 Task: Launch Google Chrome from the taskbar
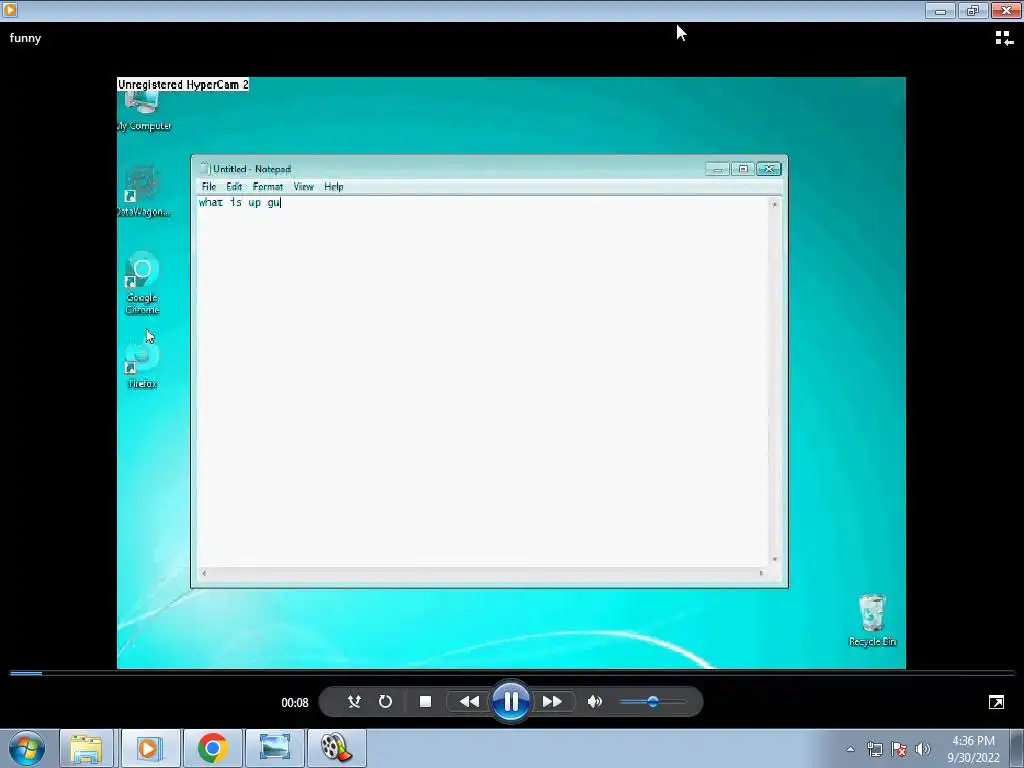213,748
